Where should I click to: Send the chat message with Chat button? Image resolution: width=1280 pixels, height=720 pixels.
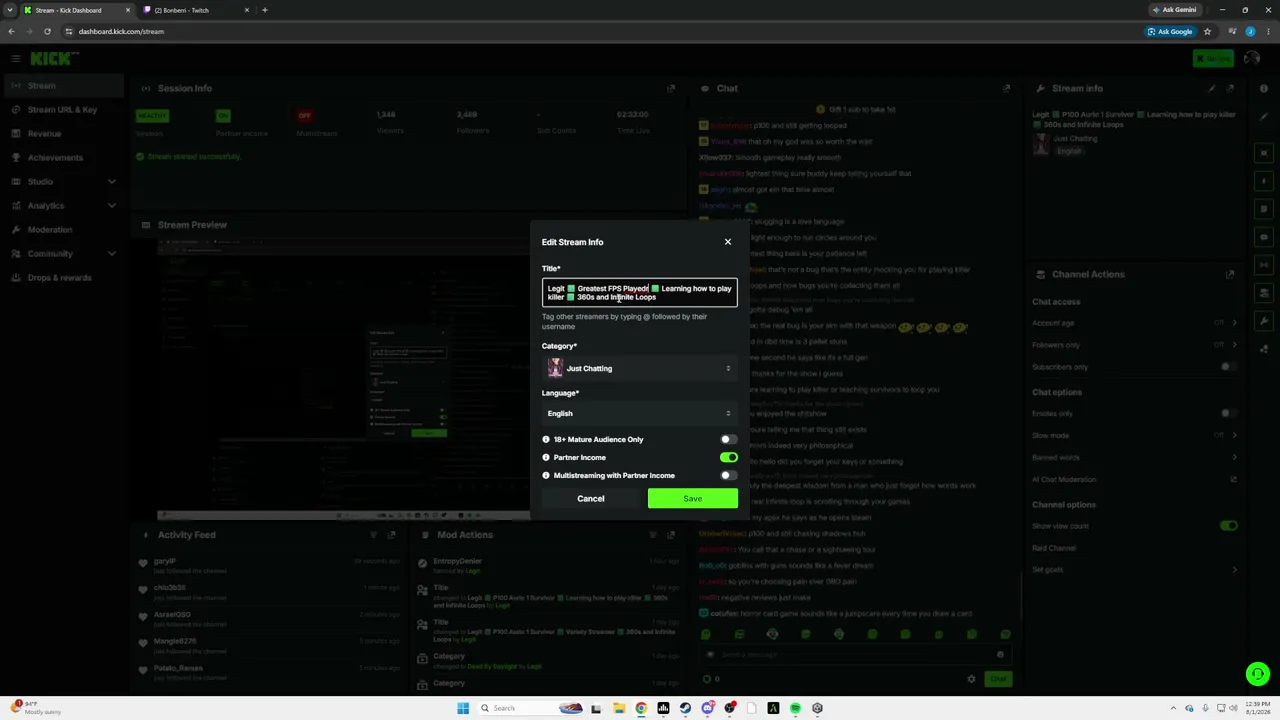click(998, 680)
